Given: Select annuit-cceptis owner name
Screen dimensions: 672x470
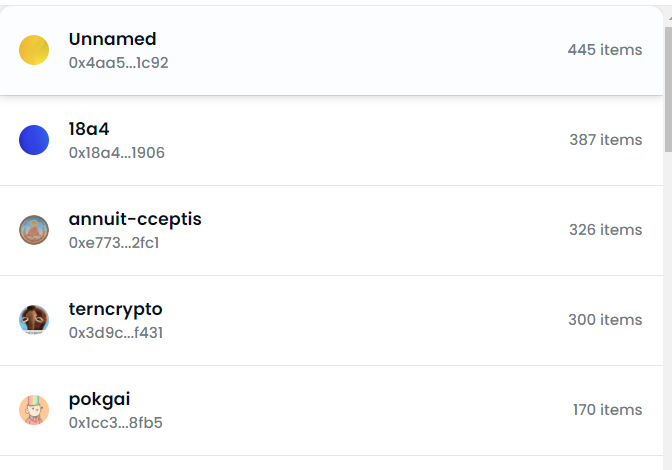Looking at the screenshot, I should click(135, 219).
